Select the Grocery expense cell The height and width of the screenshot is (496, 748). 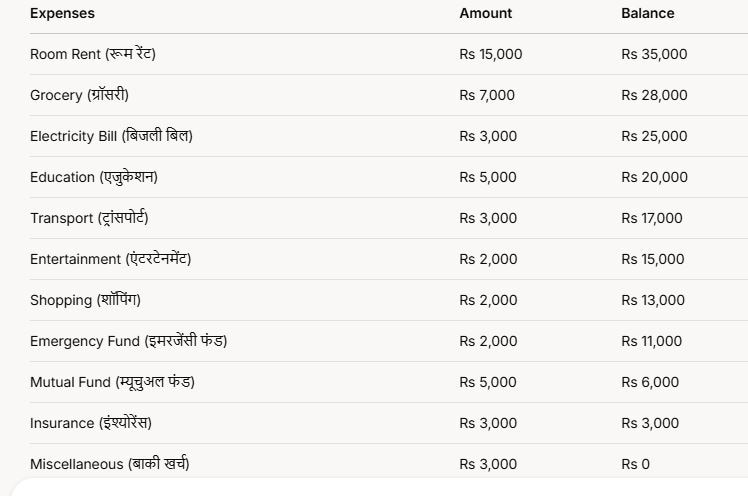[x=79, y=95]
